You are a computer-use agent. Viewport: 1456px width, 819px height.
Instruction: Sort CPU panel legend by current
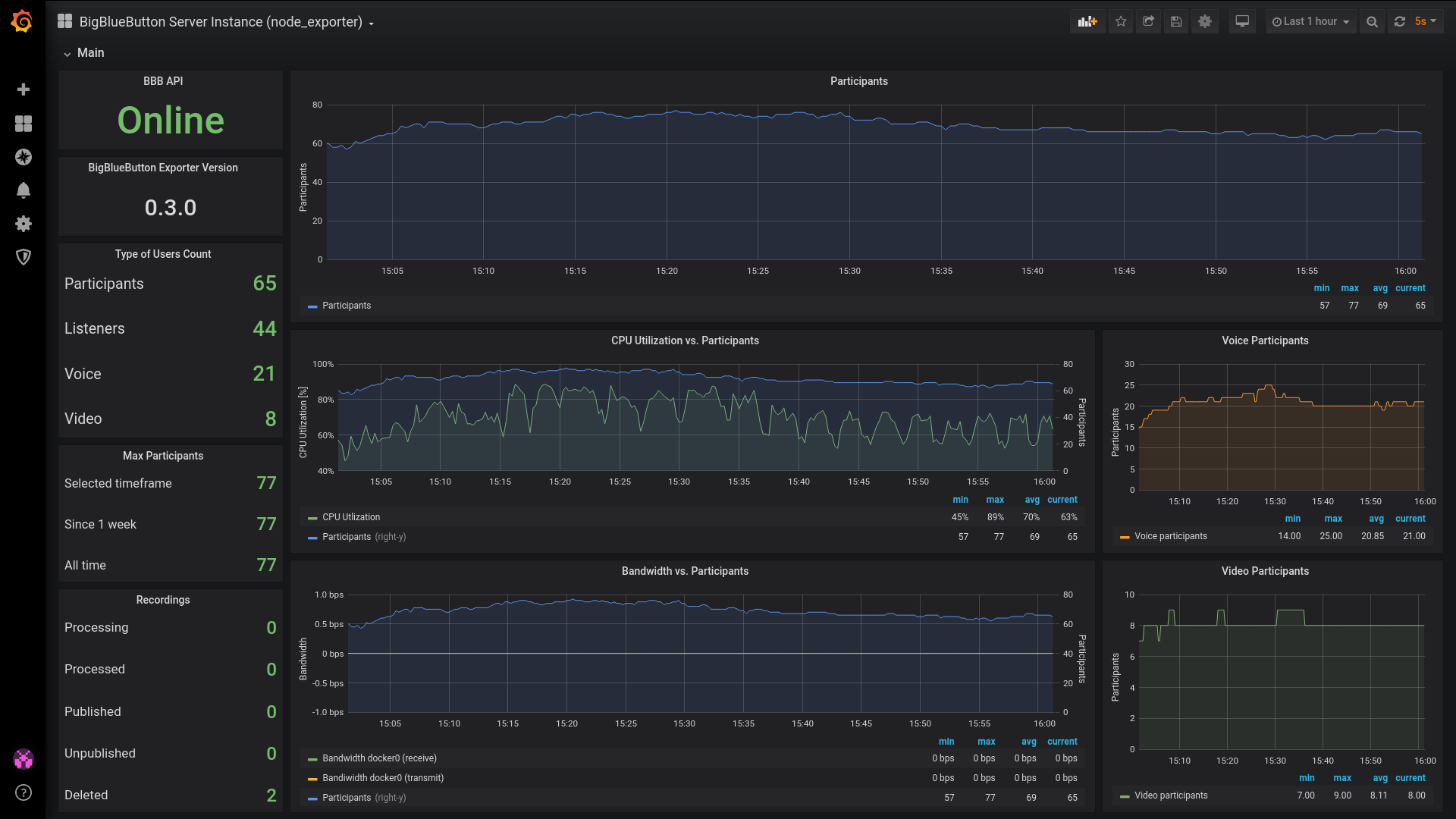(1062, 500)
